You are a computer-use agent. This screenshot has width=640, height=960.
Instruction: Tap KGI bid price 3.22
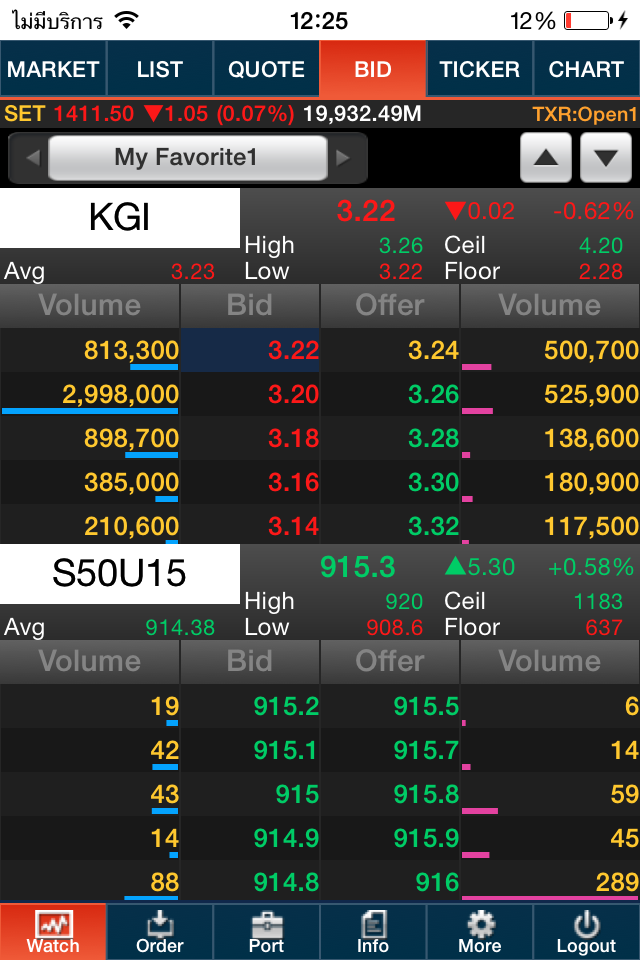[x=293, y=350]
